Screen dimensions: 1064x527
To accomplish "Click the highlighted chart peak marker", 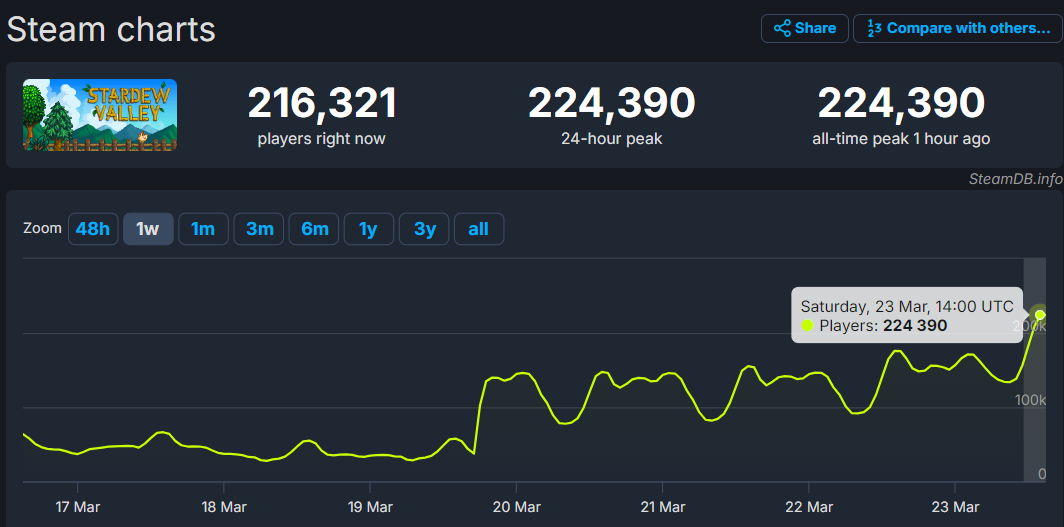I will click(x=1040, y=314).
